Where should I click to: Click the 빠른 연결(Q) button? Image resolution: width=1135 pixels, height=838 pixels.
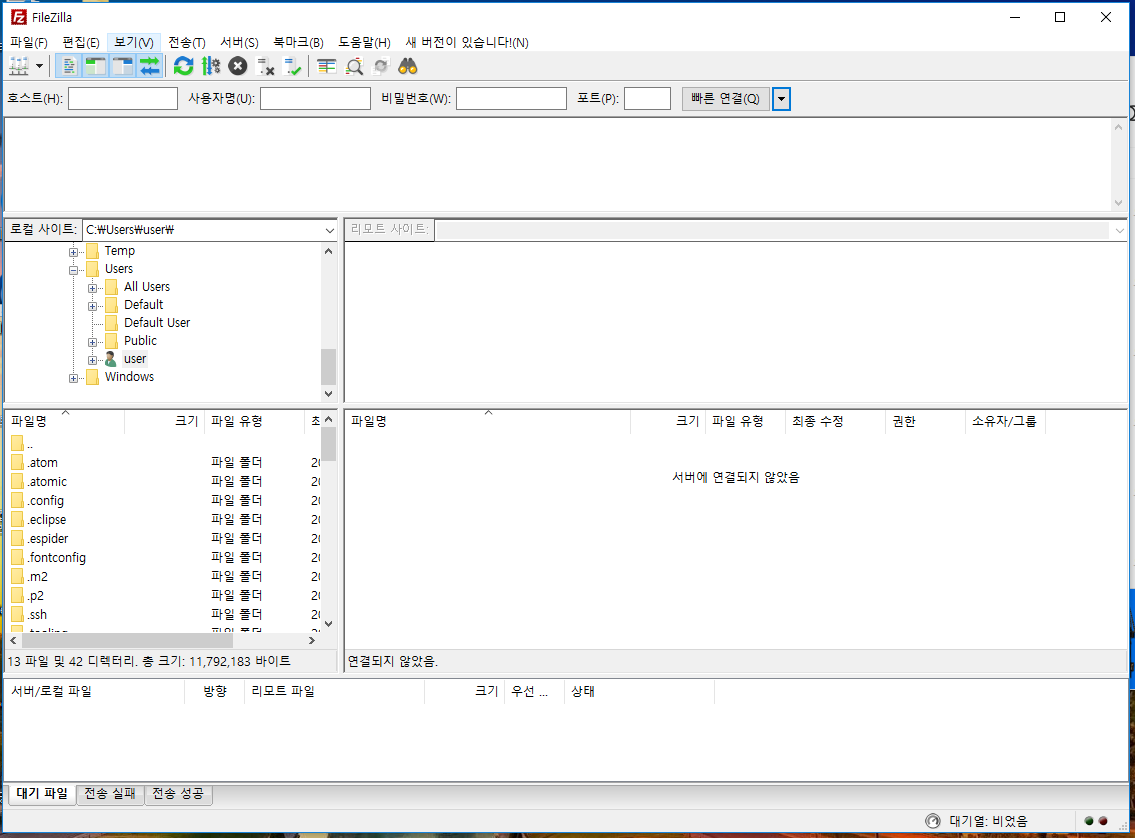point(725,98)
